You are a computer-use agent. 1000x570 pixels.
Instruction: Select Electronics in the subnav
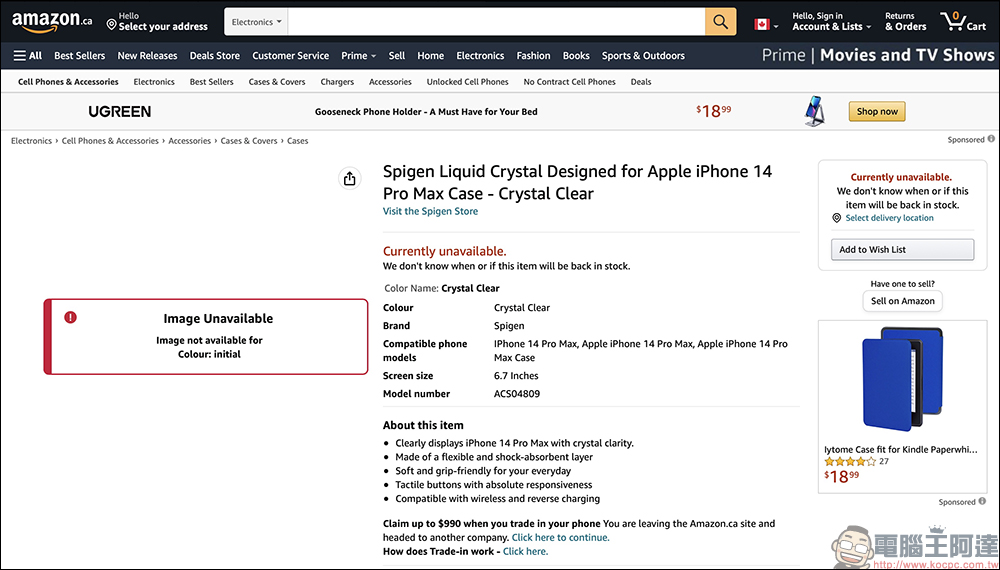coord(154,82)
